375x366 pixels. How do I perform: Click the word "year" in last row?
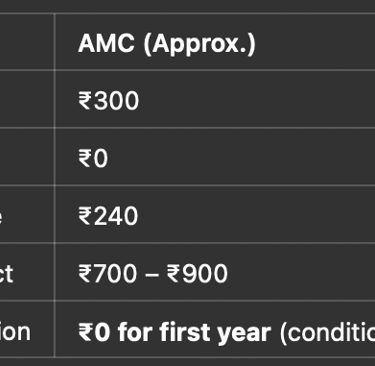coord(243,334)
